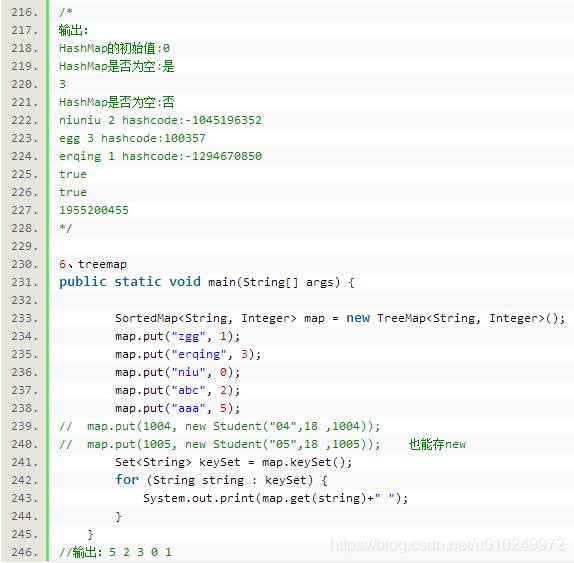Viewport: 574px width, 563px height.
Task: Click 'public static void main' declaration
Action: click(206, 282)
